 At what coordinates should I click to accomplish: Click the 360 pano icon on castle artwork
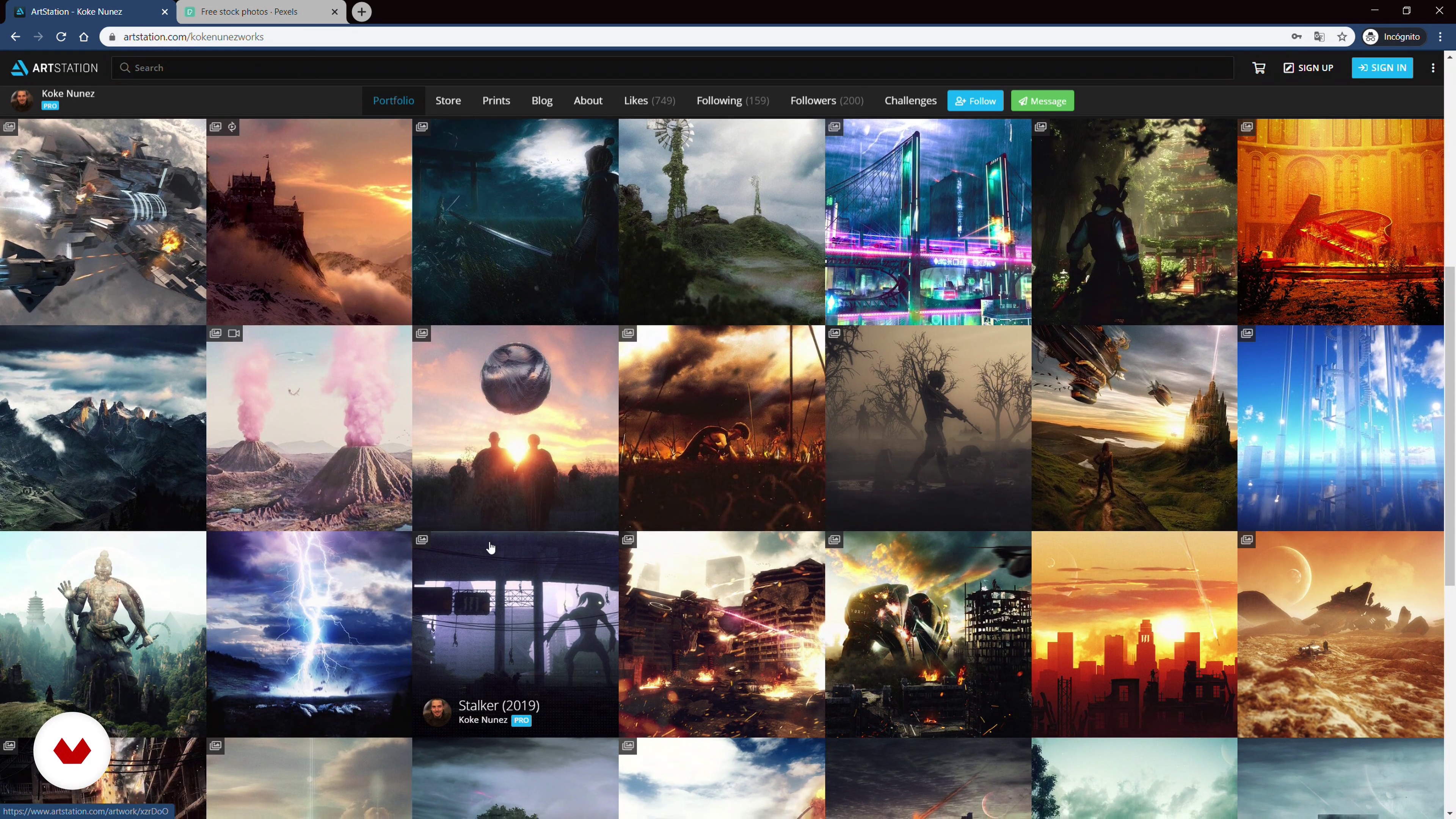232,127
